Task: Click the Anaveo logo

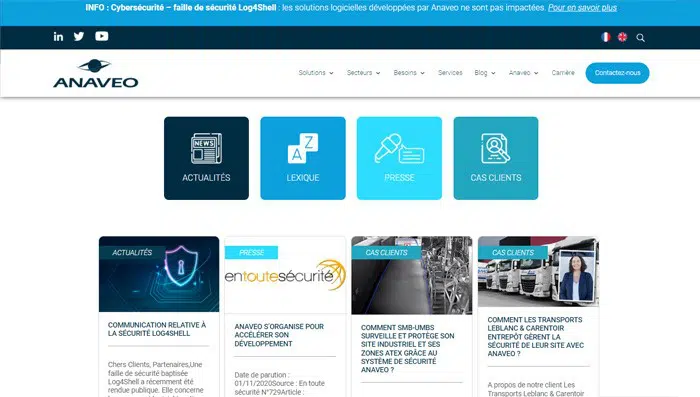Action: (x=96, y=73)
